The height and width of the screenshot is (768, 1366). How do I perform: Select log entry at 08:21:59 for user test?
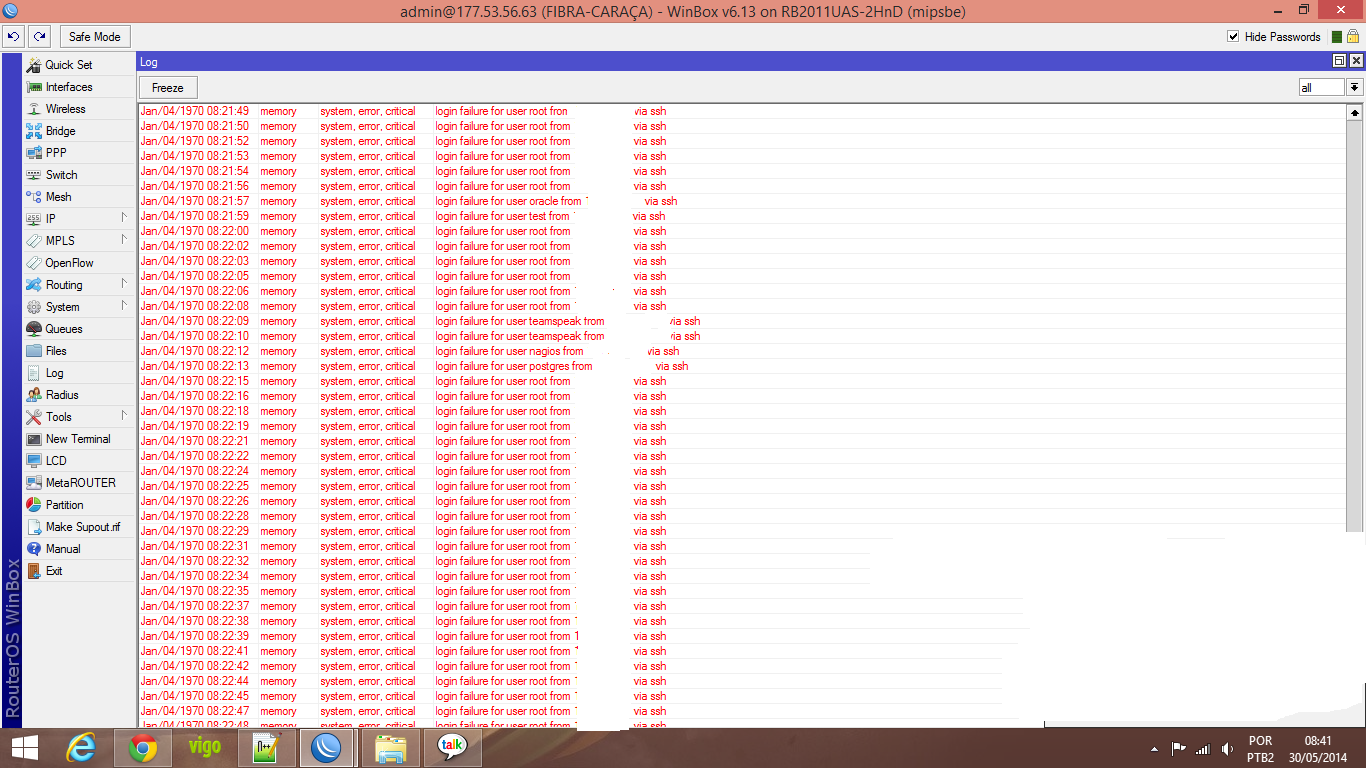[x=742, y=216]
